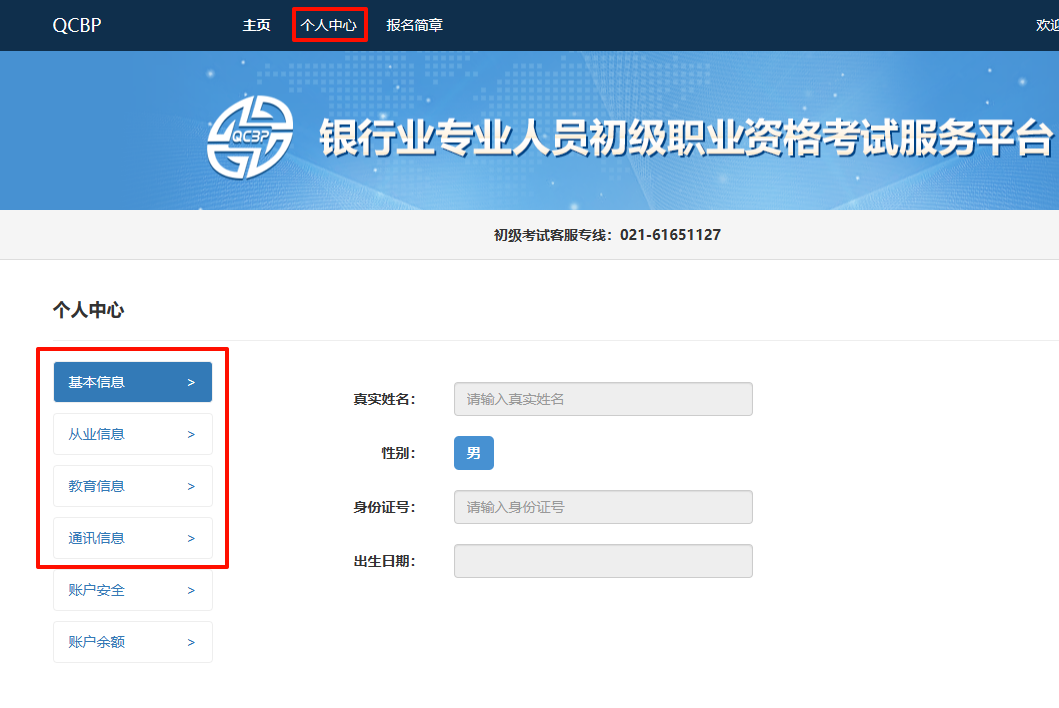Click the chevron arrow on 账户余额
This screenshot has width=1059, height=708.
click(191, 642)
